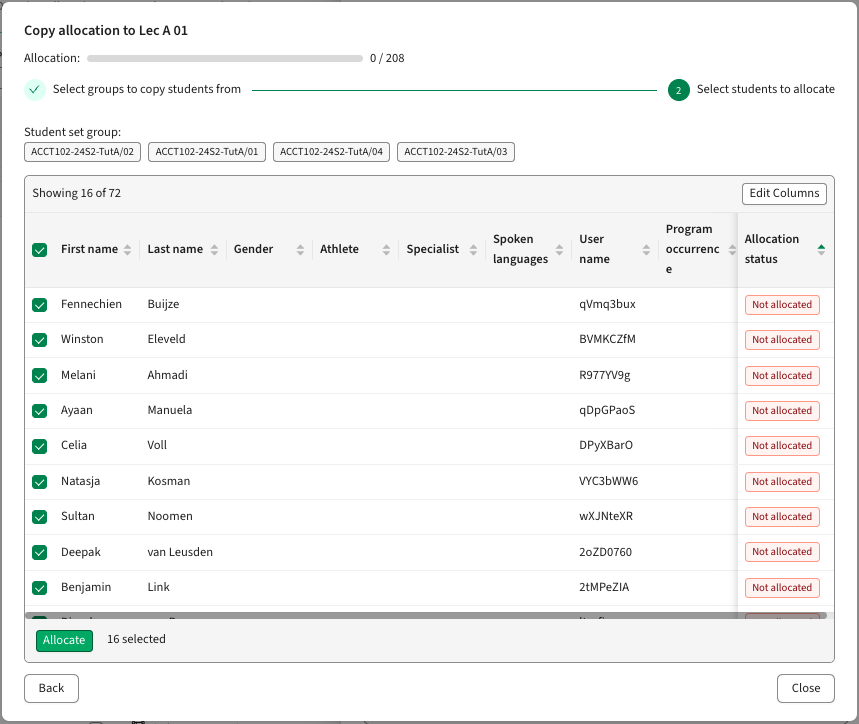Sort by Spoken languages column arrows

point(559,250)
